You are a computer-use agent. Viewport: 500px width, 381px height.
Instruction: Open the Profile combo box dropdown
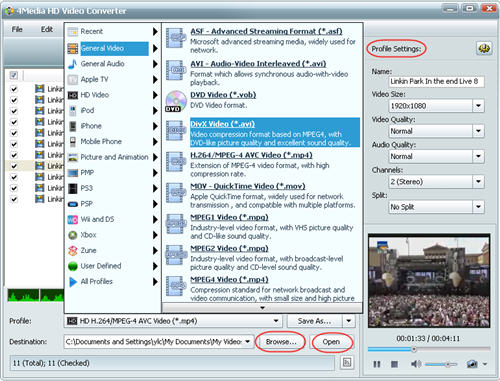276,321
